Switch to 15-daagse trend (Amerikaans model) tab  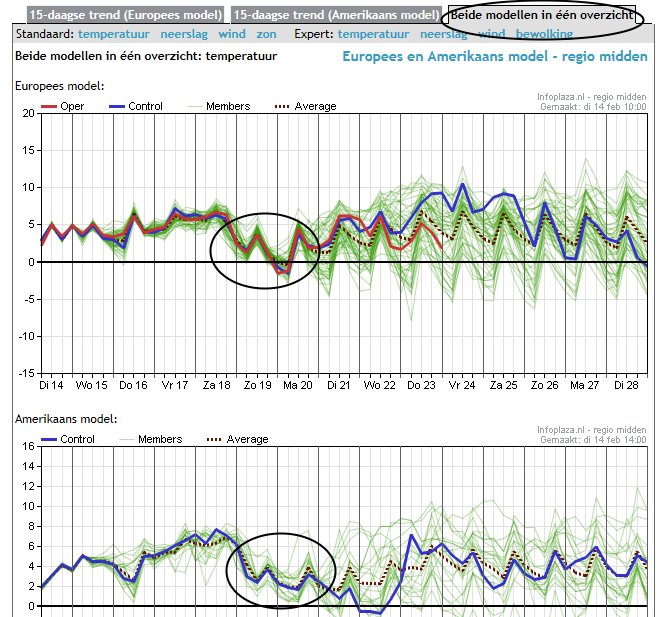click(334, 15)
